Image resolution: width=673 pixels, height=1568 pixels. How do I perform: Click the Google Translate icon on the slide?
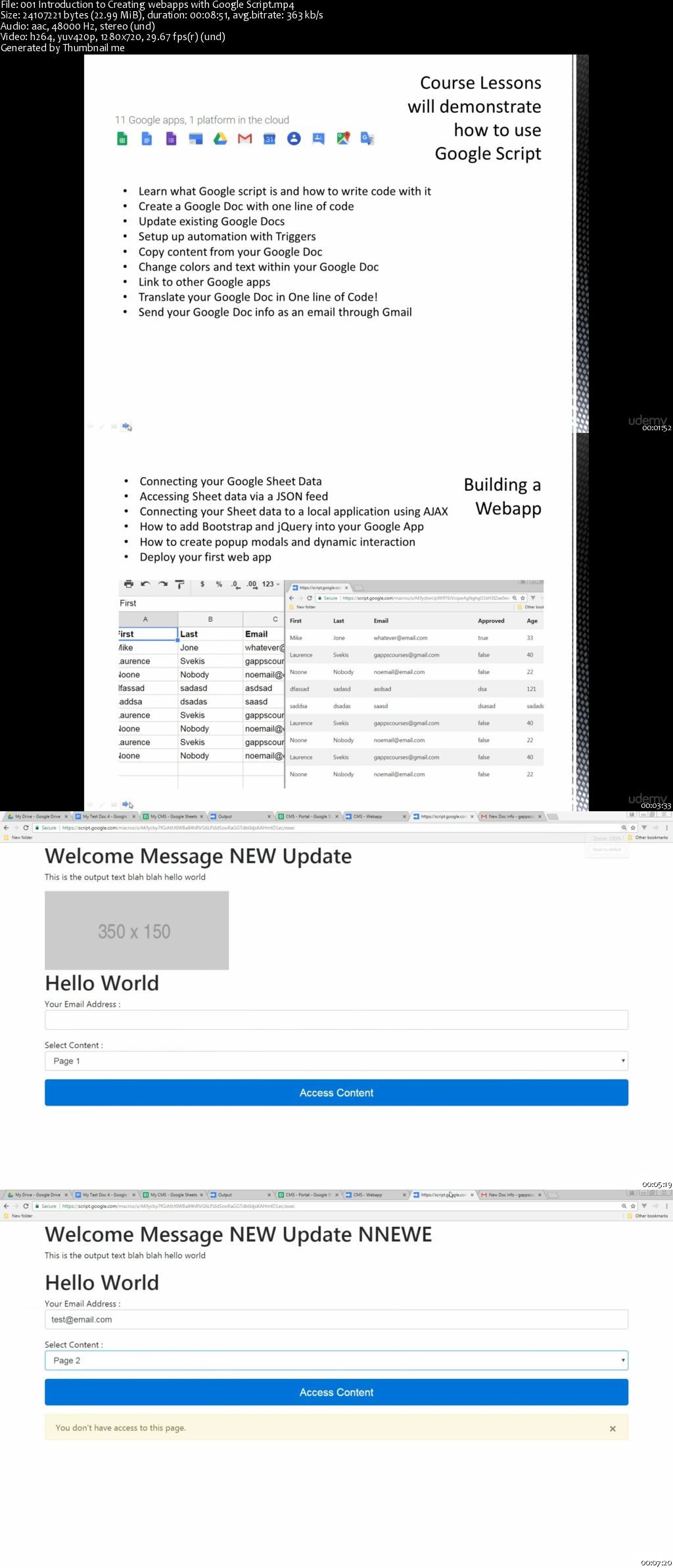click(x=367, y=139)
